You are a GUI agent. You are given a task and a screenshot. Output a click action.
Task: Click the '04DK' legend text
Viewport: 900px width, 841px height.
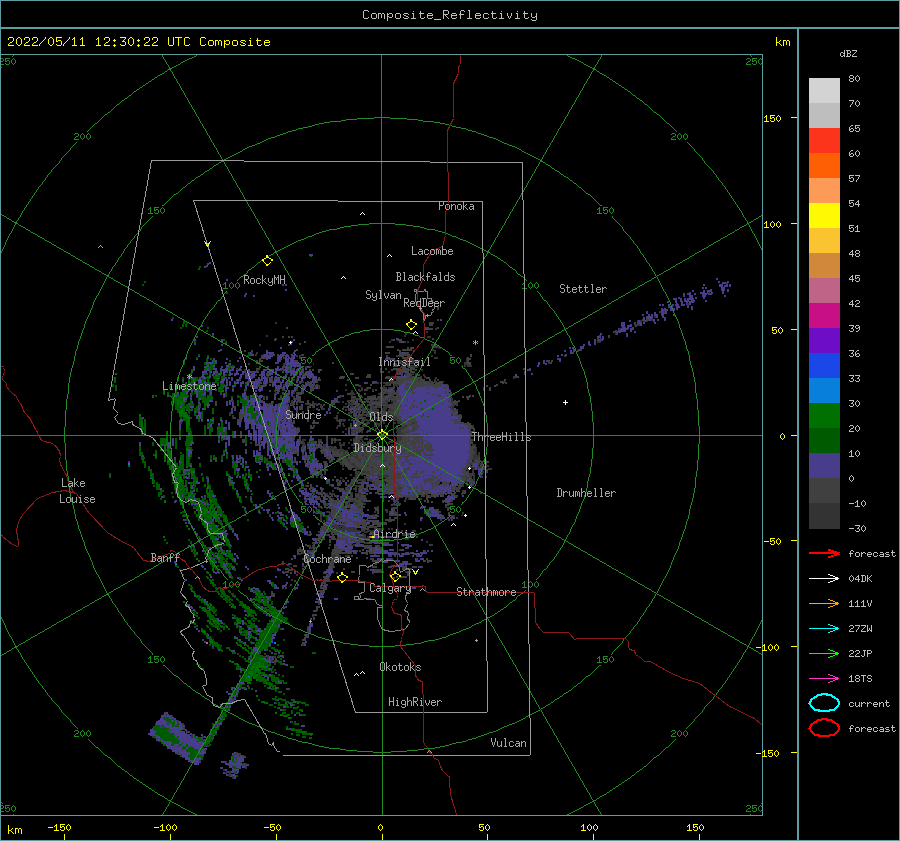click(x=860, y=579)
